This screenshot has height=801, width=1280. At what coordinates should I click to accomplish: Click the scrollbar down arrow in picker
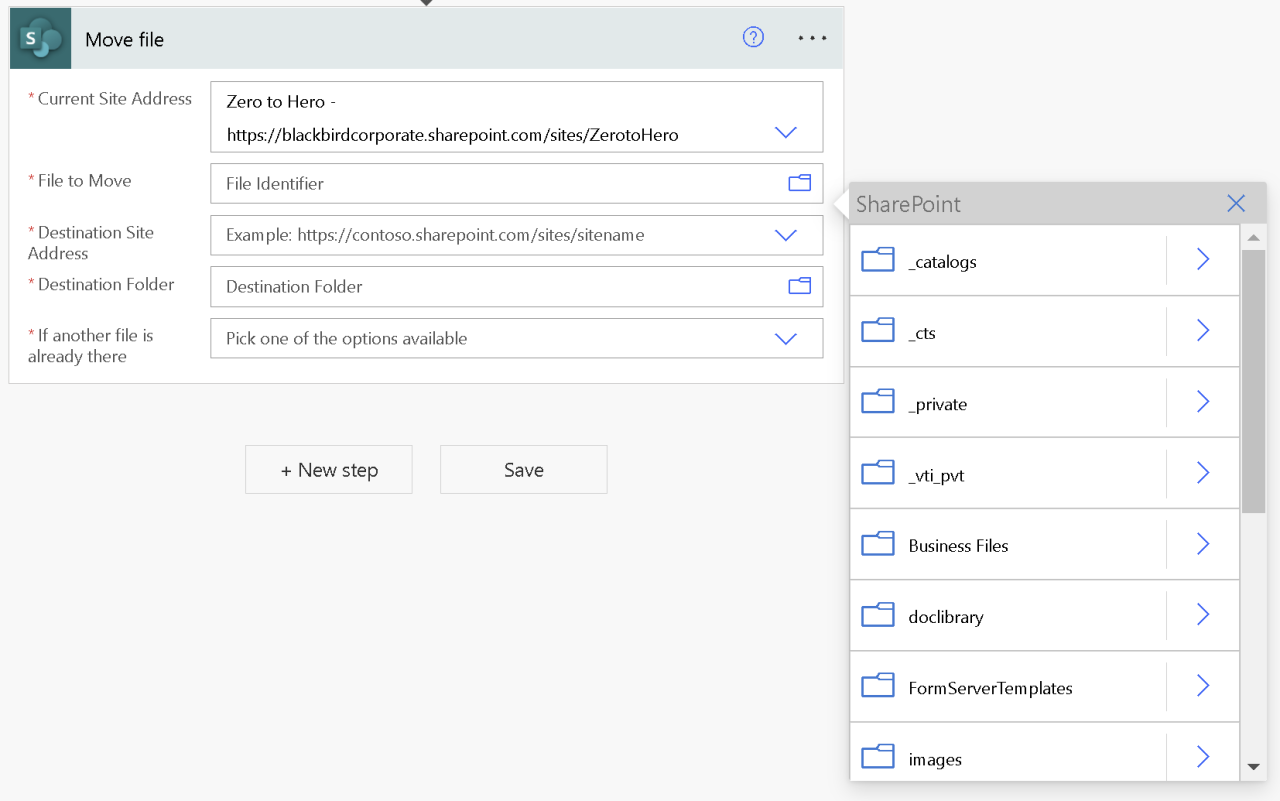(1254, 767)
